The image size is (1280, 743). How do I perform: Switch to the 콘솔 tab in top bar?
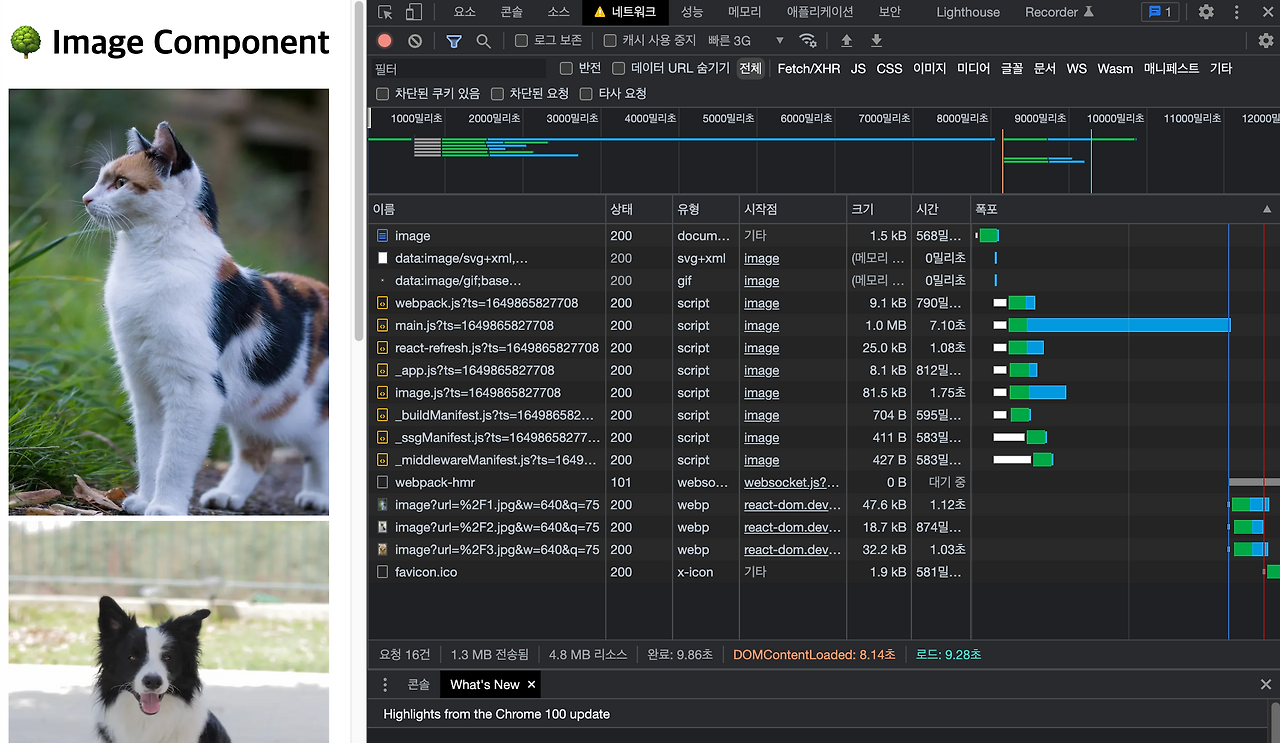(x=511, y=12)
